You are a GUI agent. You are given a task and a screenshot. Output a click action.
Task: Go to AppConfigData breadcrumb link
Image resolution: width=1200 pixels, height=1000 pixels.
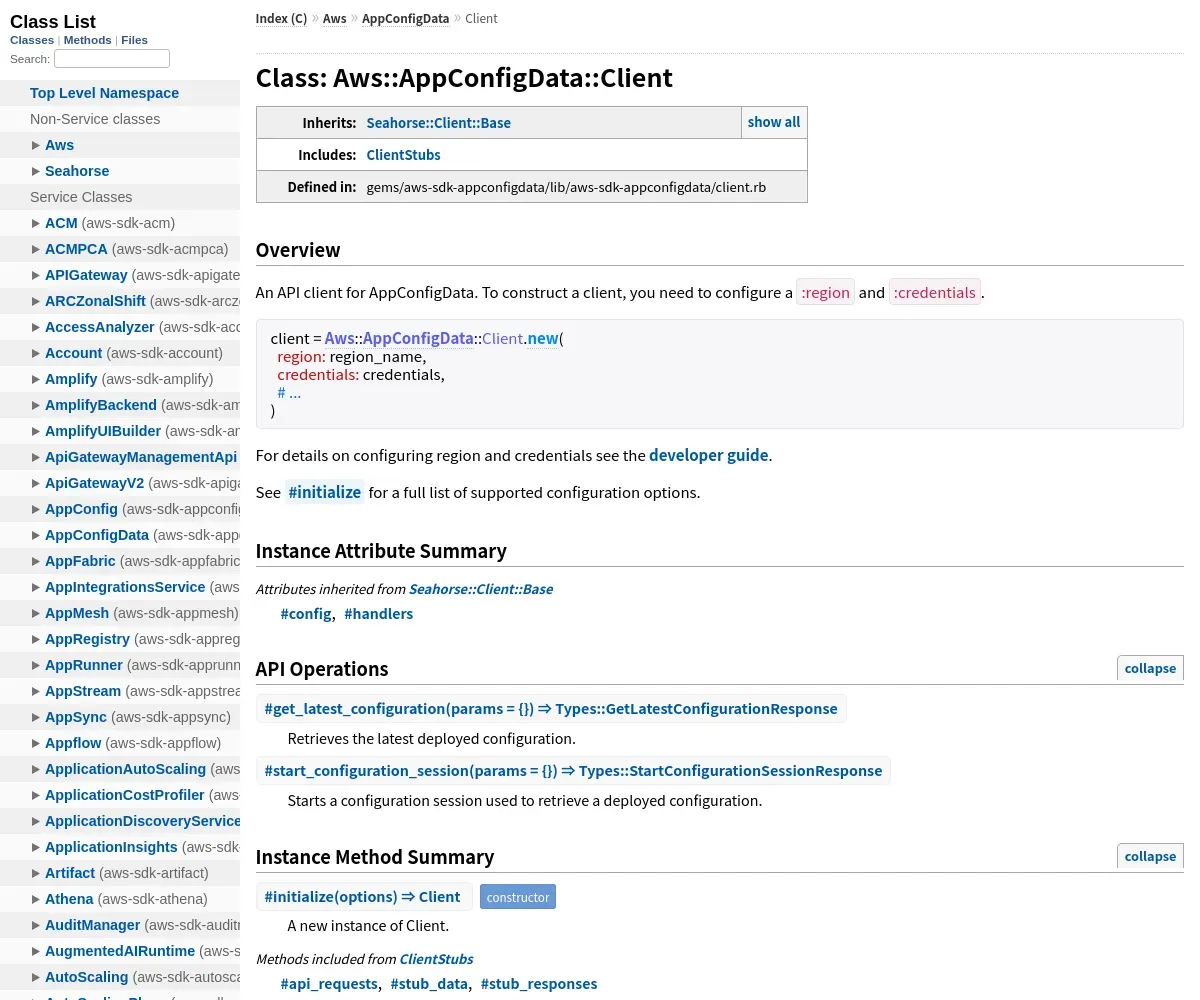click(x=405, y=18)
